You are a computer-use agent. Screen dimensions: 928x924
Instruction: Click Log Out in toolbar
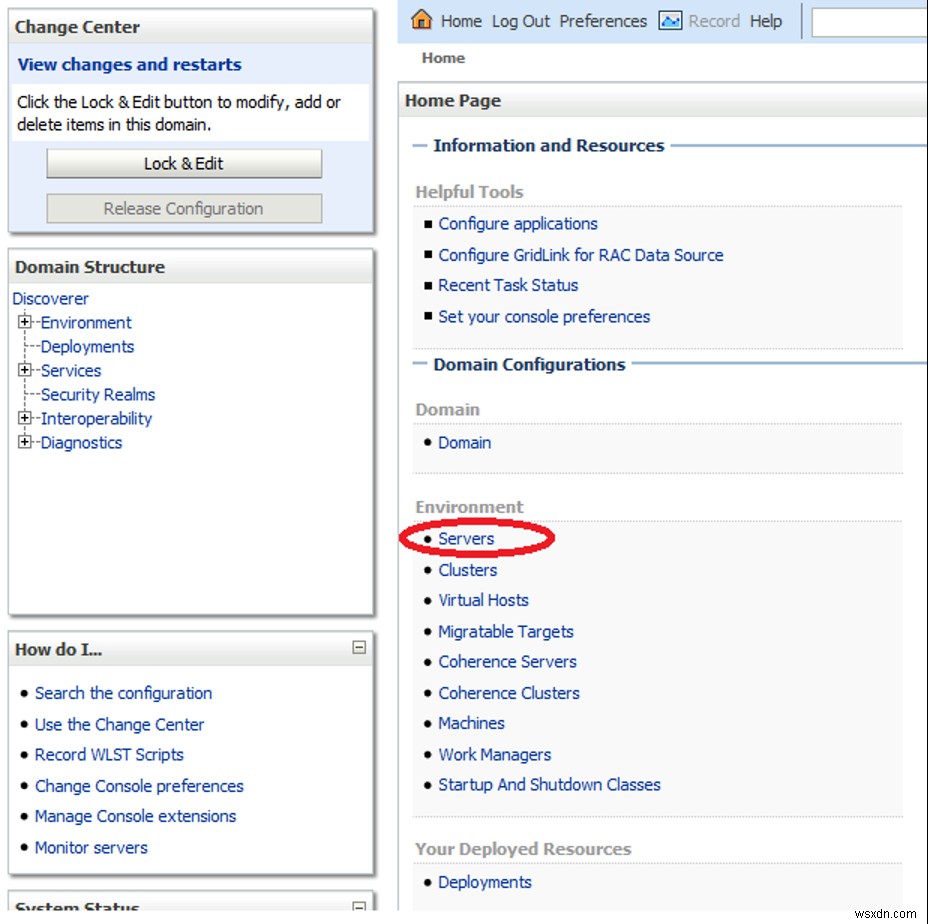coord(521,21)
